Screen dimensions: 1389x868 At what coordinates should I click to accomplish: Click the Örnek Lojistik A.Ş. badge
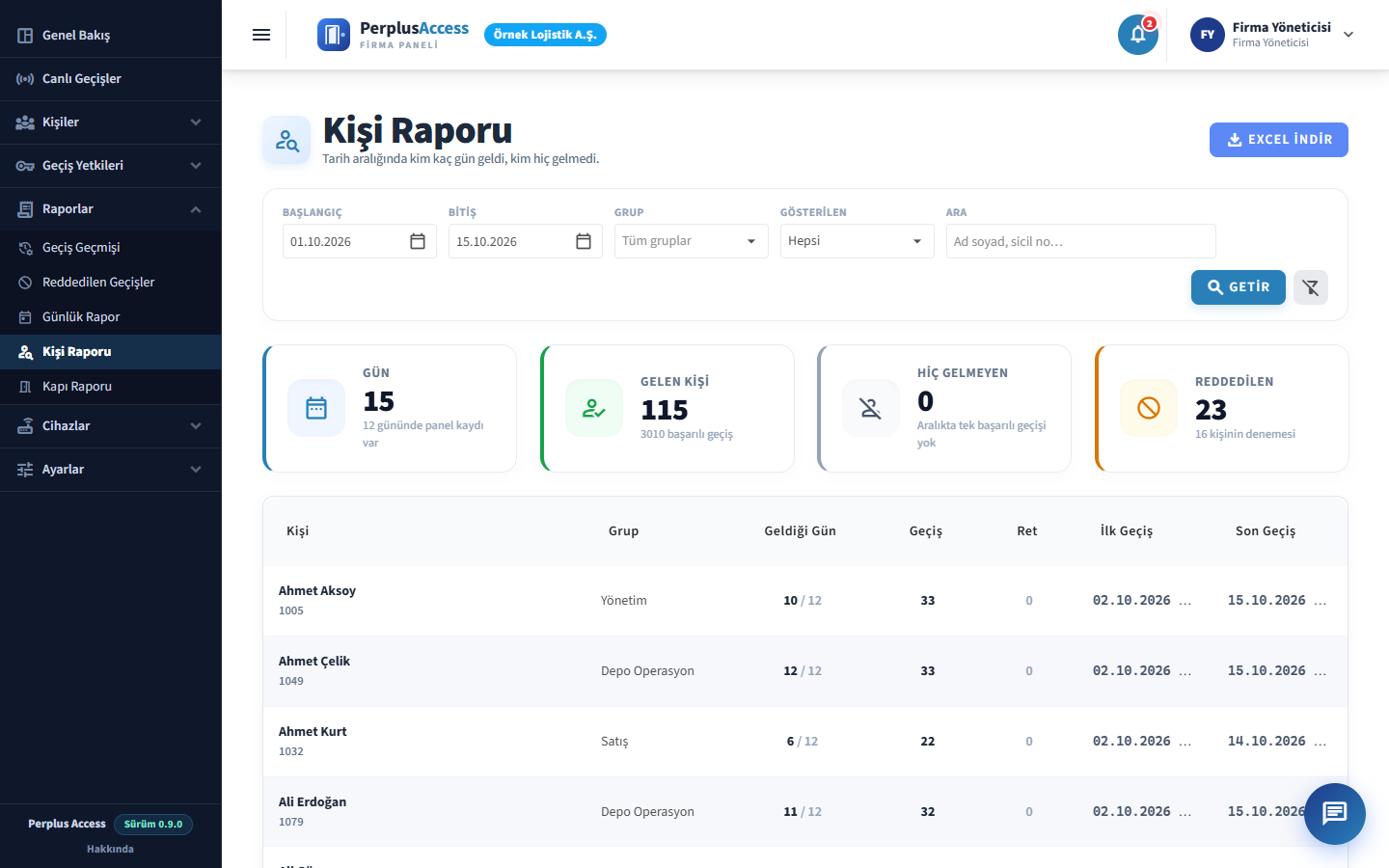click(x=545, y=35)
